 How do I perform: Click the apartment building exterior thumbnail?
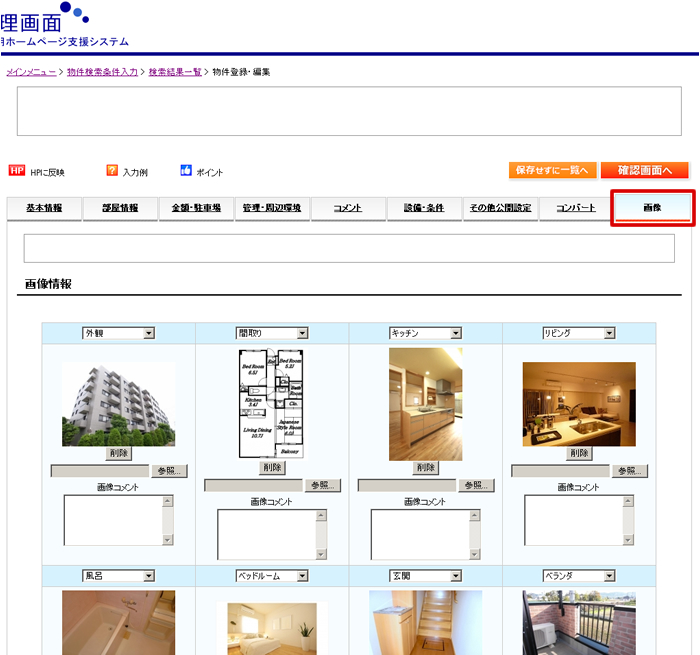(119, 405)
